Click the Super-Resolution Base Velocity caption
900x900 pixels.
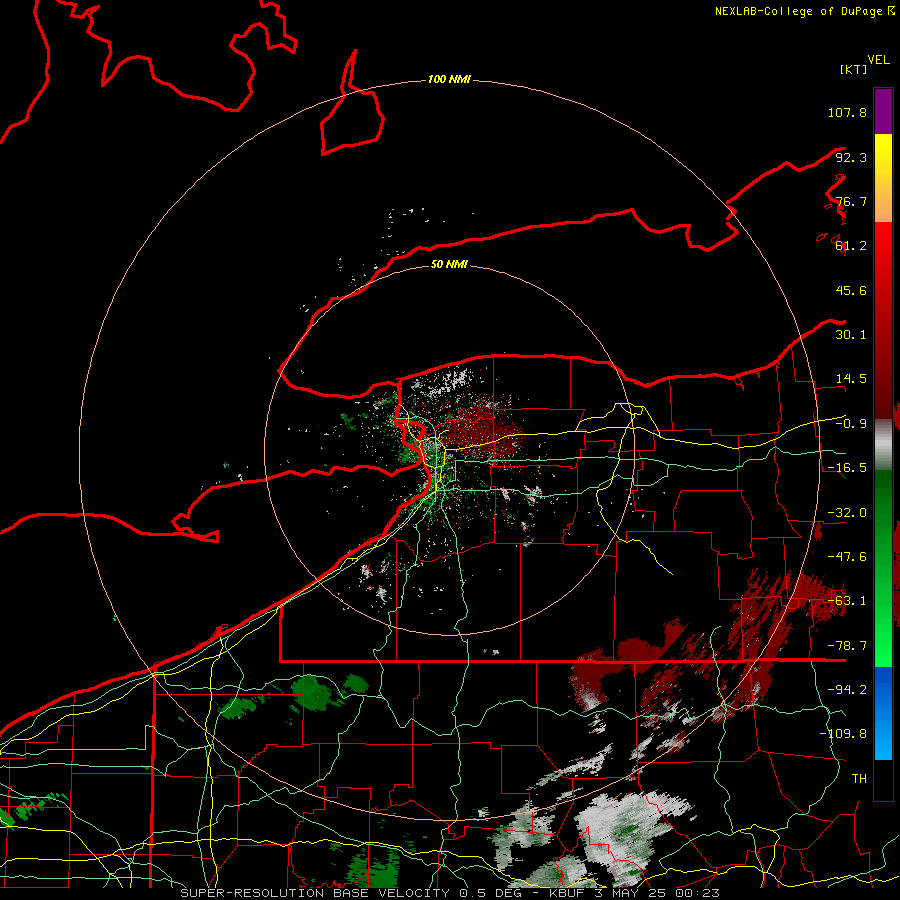450,893
